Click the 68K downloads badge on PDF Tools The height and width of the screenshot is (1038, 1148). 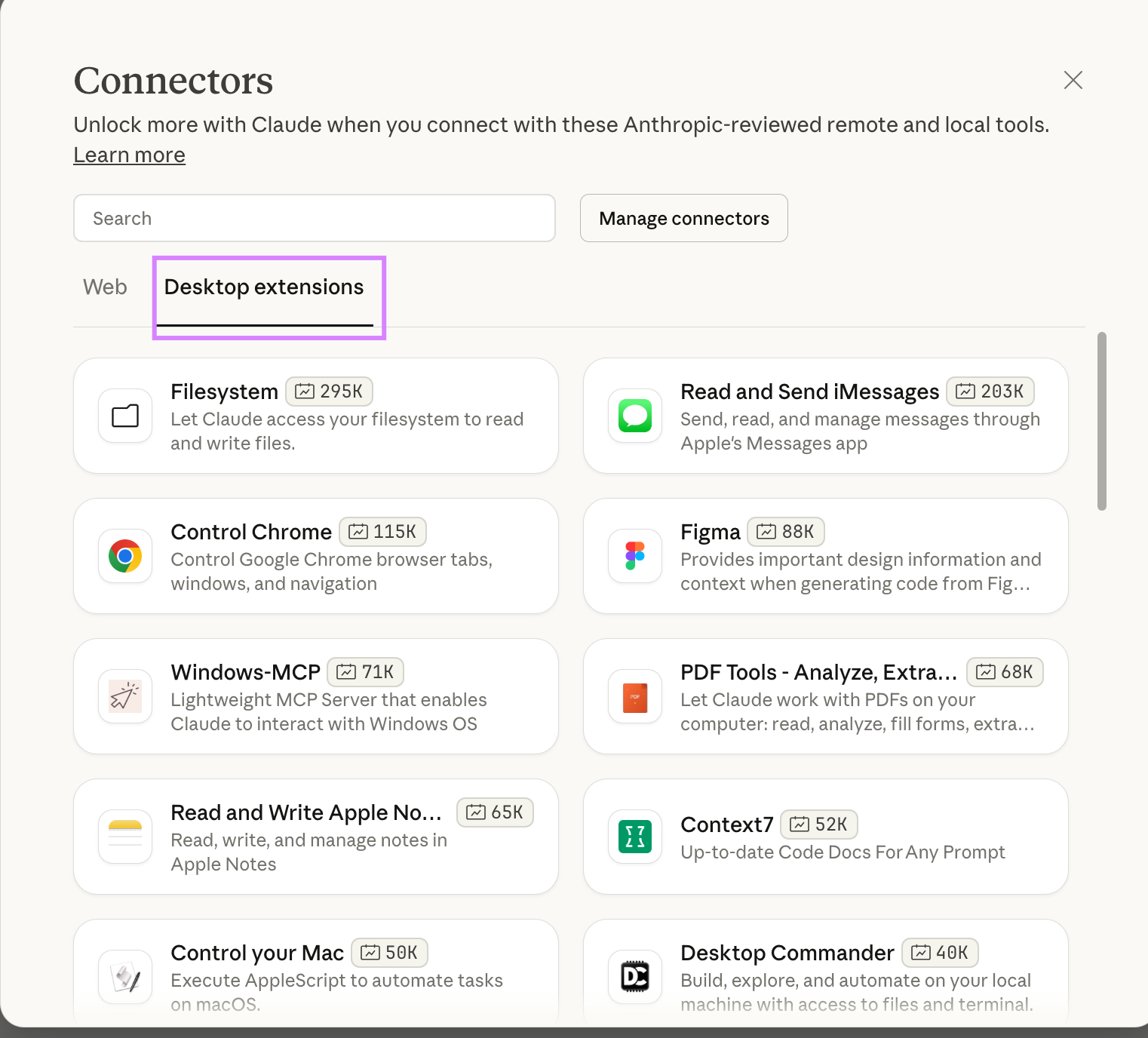pyautogui.click(x=1005, y=672)
